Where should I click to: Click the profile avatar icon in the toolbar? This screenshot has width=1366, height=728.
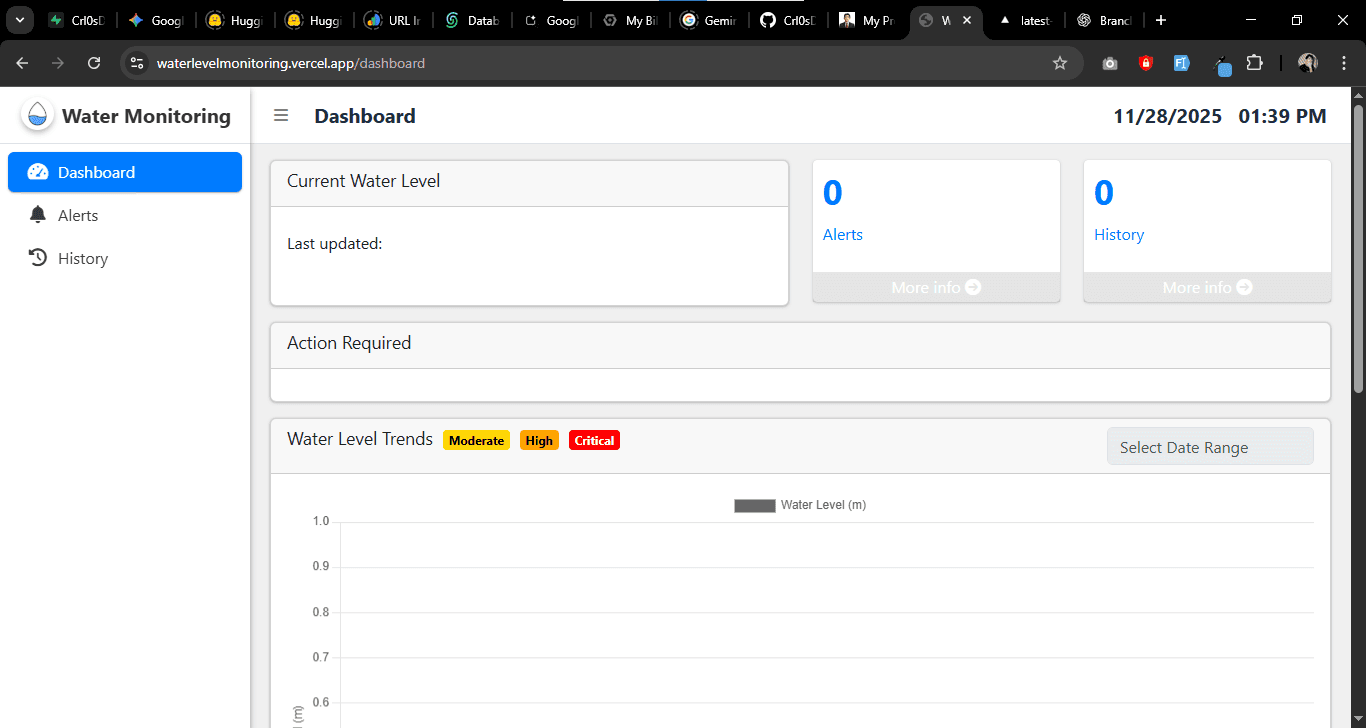tap(1308, 62)
